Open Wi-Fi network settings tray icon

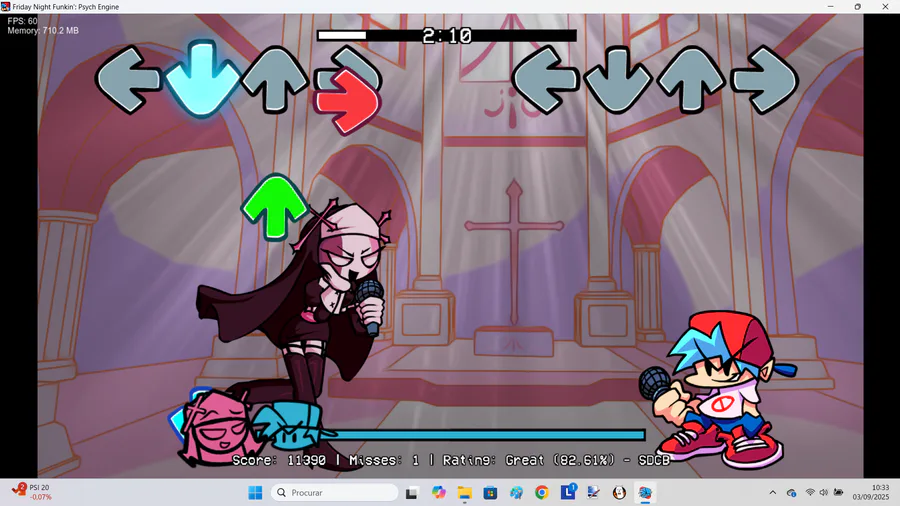810,492
